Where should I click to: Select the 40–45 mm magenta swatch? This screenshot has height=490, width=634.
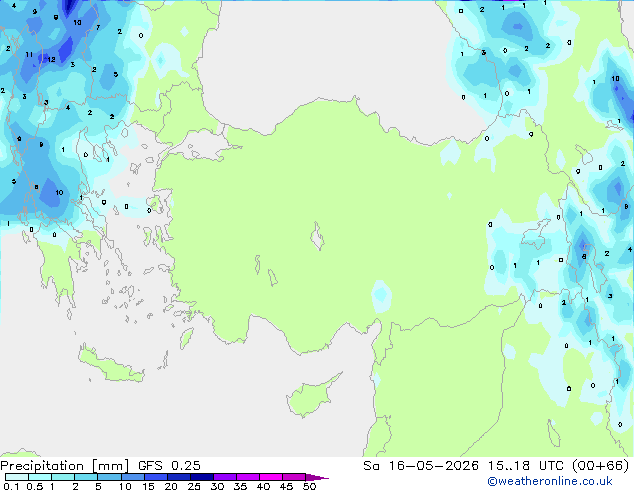(271, 477)
